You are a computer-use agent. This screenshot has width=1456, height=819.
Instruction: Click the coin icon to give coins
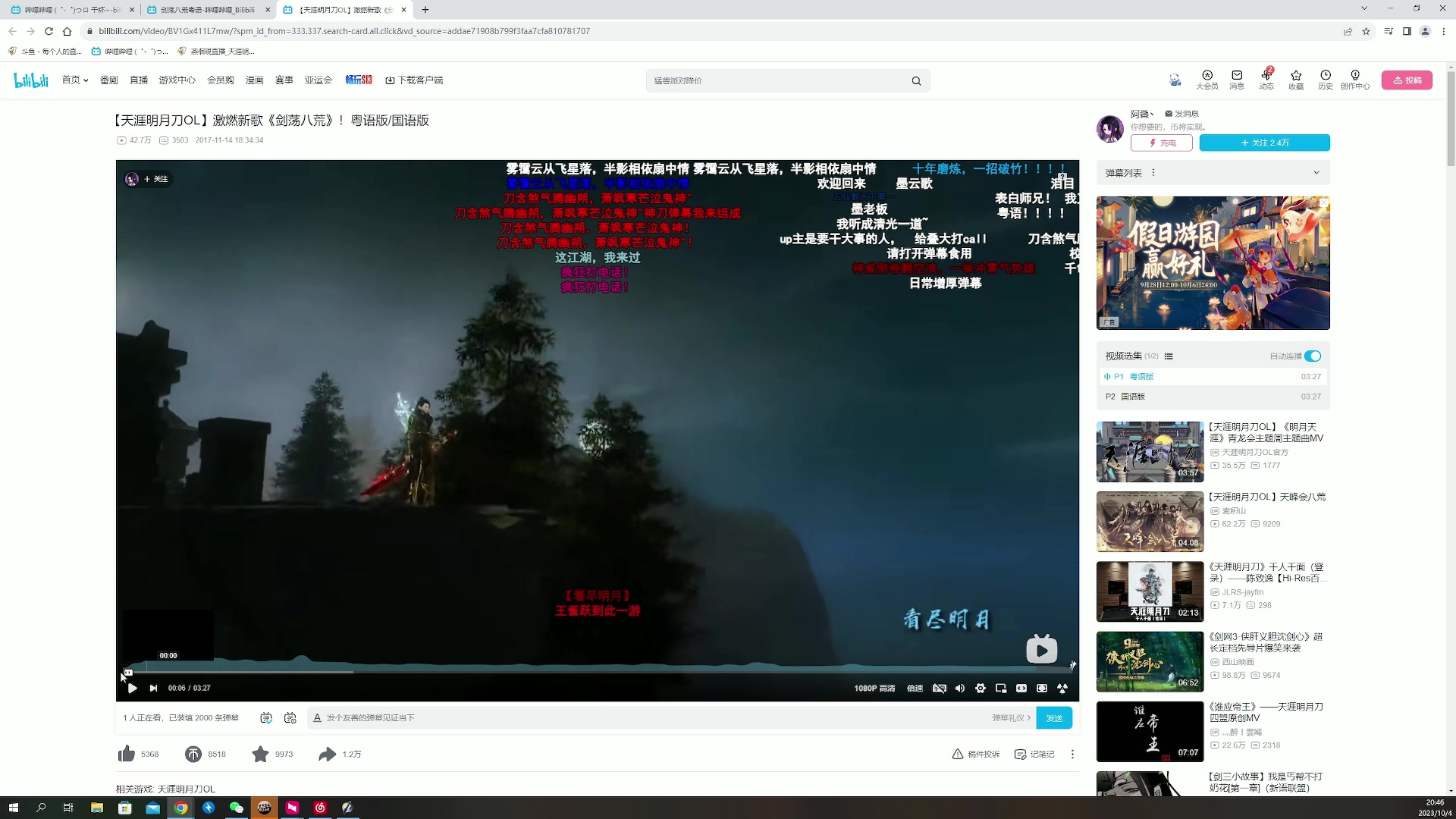click(192, 754)
